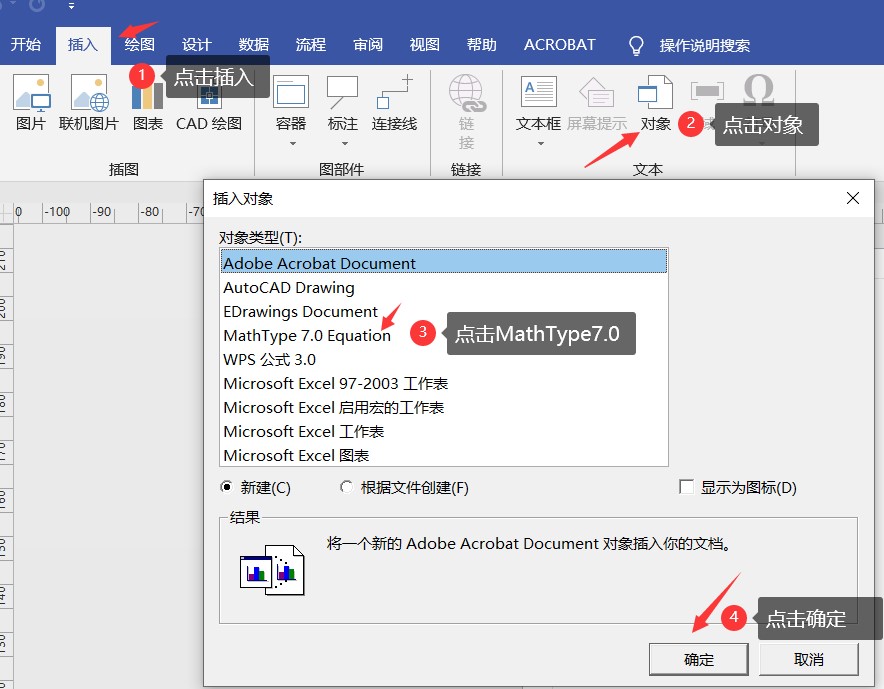Insert an object via the 对象 icon
Image resolution: width=884 pixels, height=689 pixels.
(655, 100)
